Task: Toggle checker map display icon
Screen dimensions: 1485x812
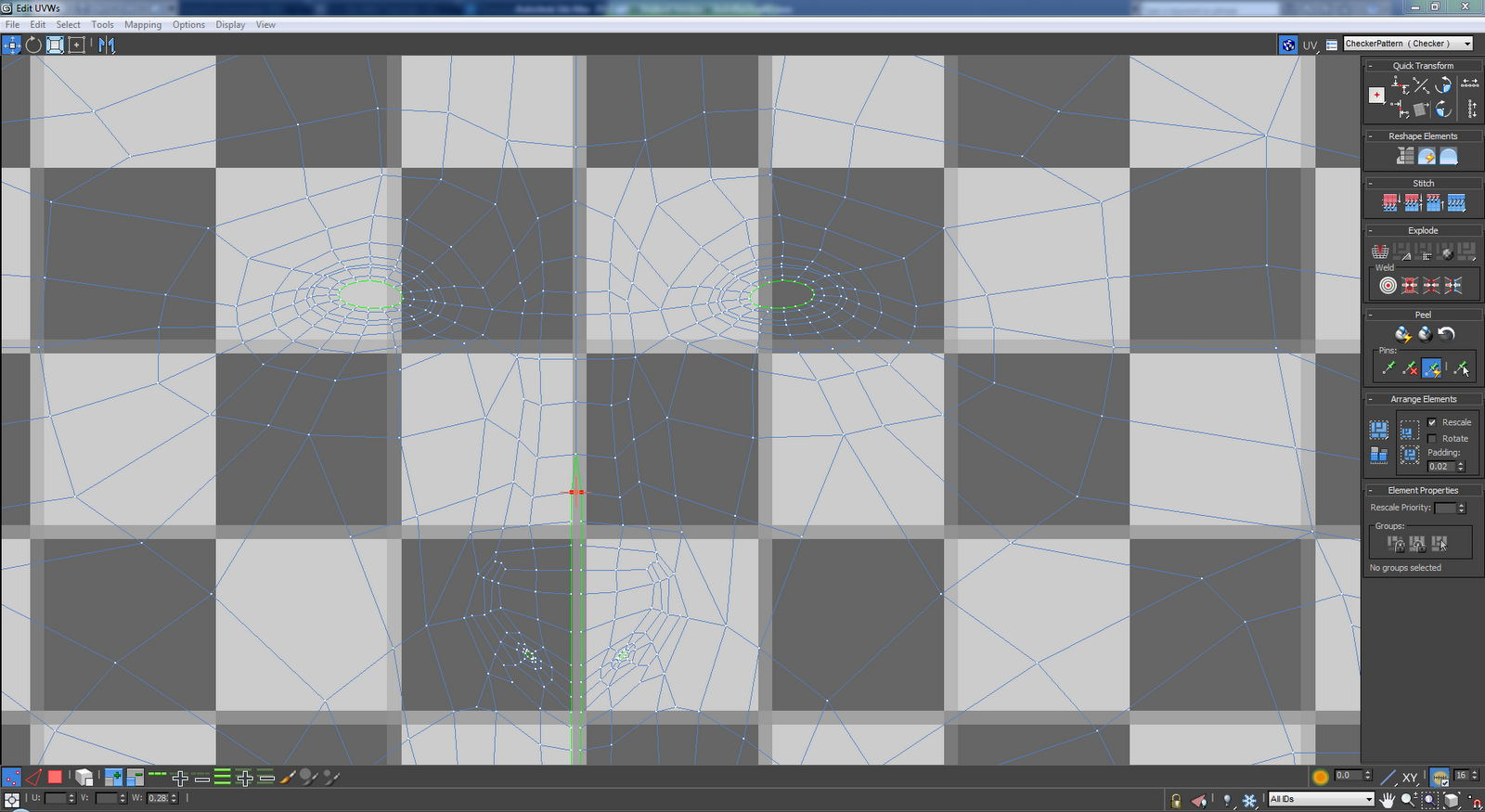Action: pos(1288,45)
